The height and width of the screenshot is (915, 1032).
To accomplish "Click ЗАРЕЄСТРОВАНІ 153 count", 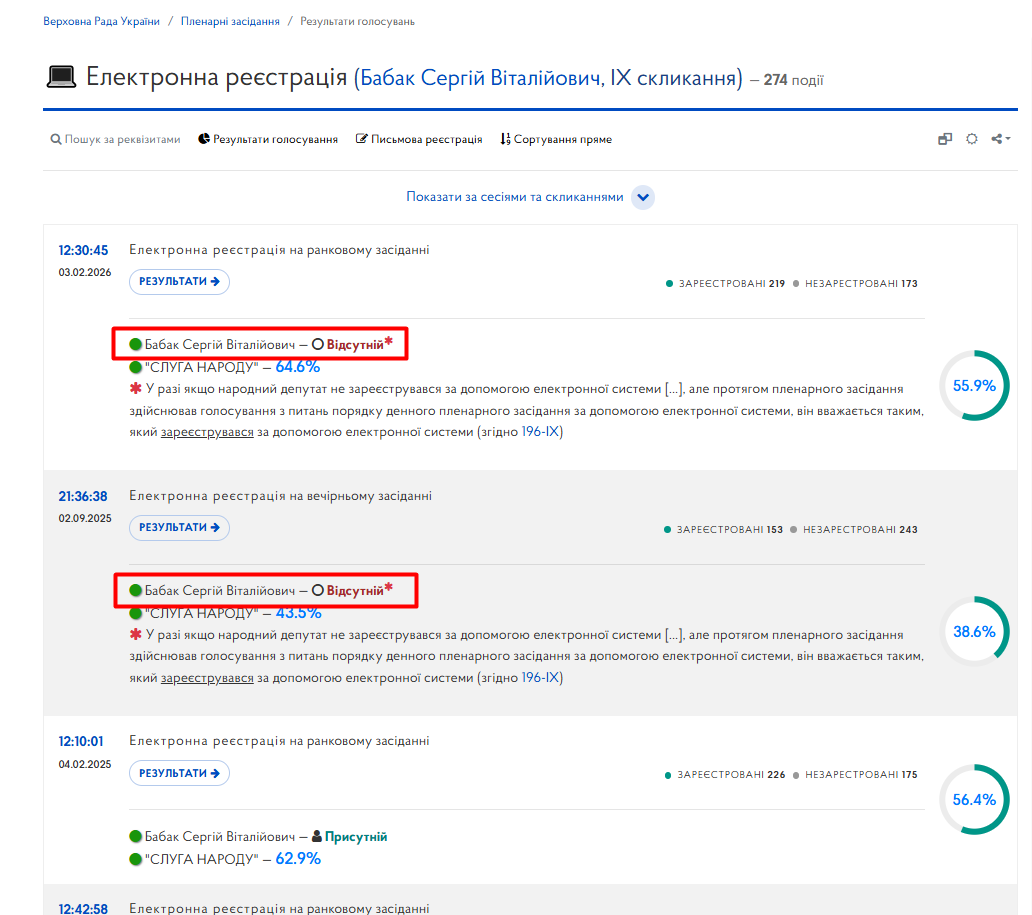I will (723, 529).
